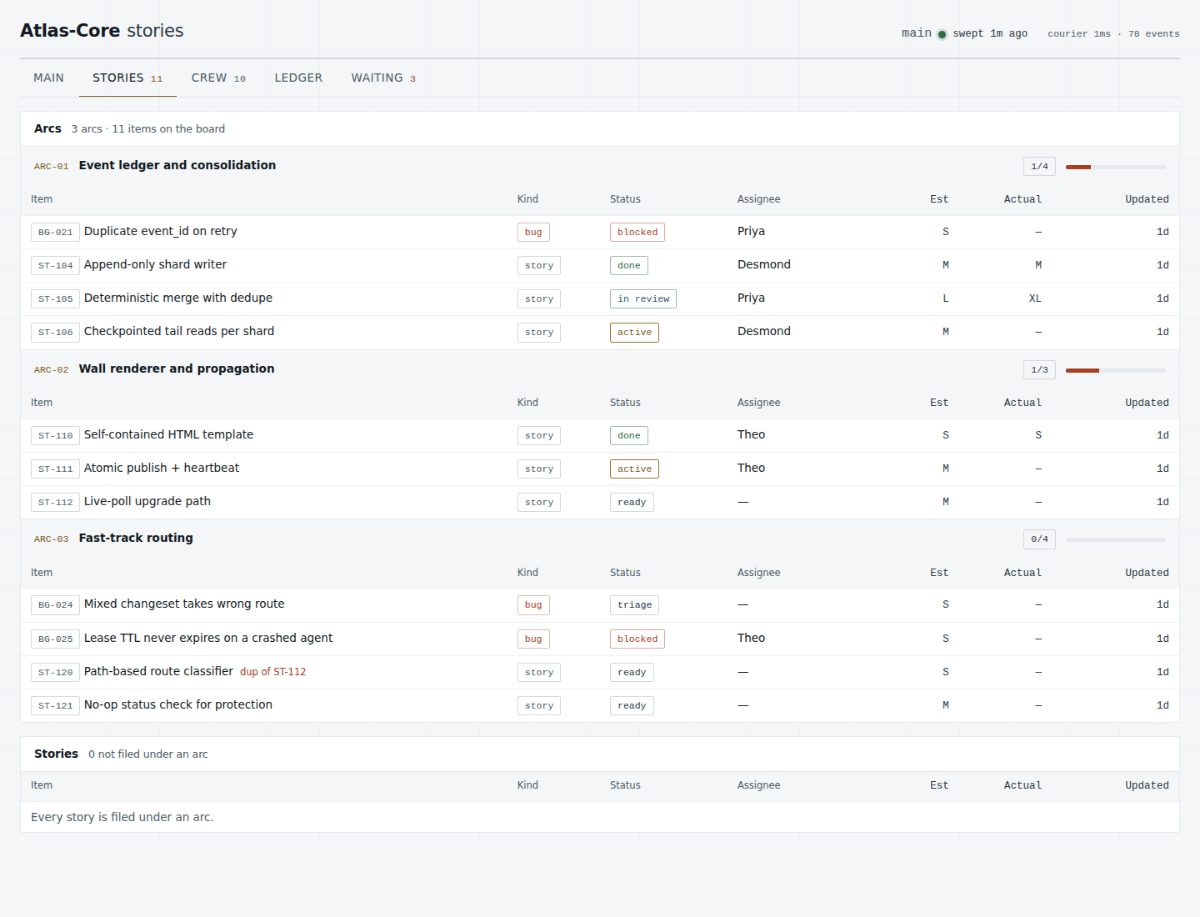
Task: Select the 'Fast-track routing' arc heading
Action: pos(136,538)
